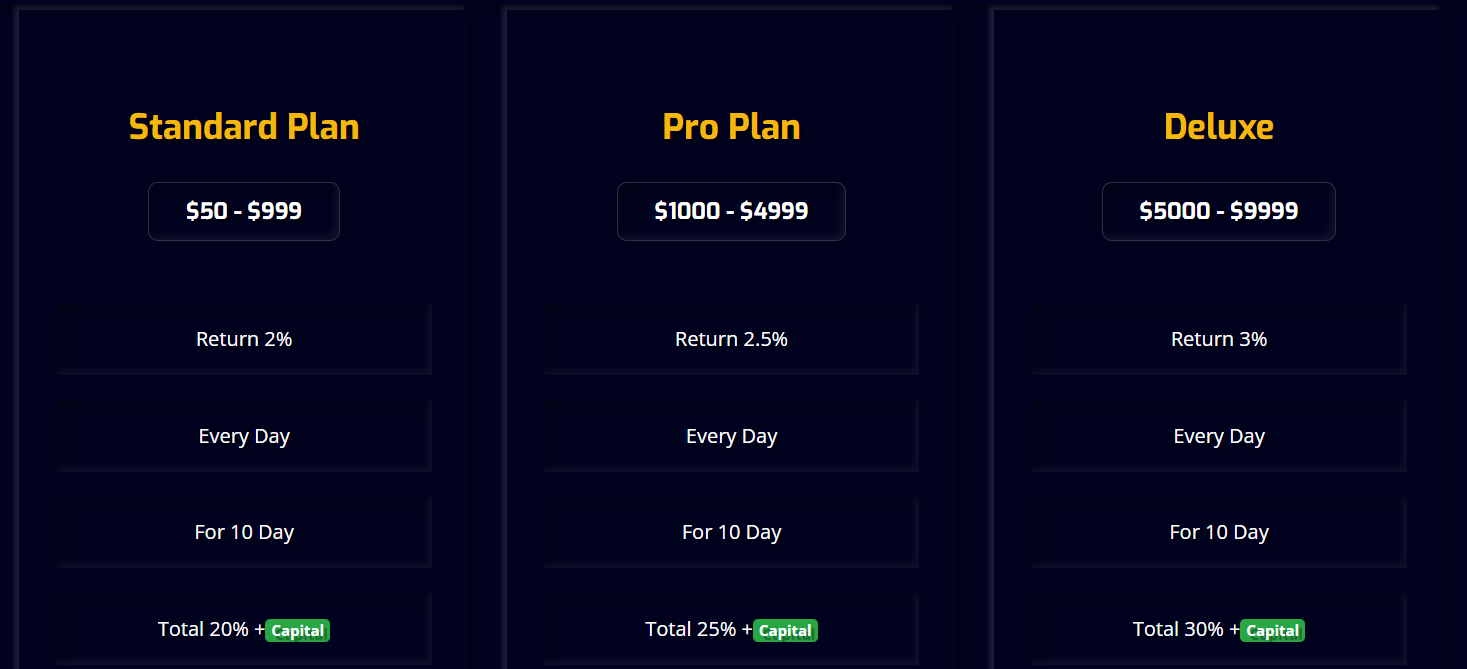The image size is (1467, 669).
Task: Click the green Capital badge under Deluxe
Action: coord(1272,631)
